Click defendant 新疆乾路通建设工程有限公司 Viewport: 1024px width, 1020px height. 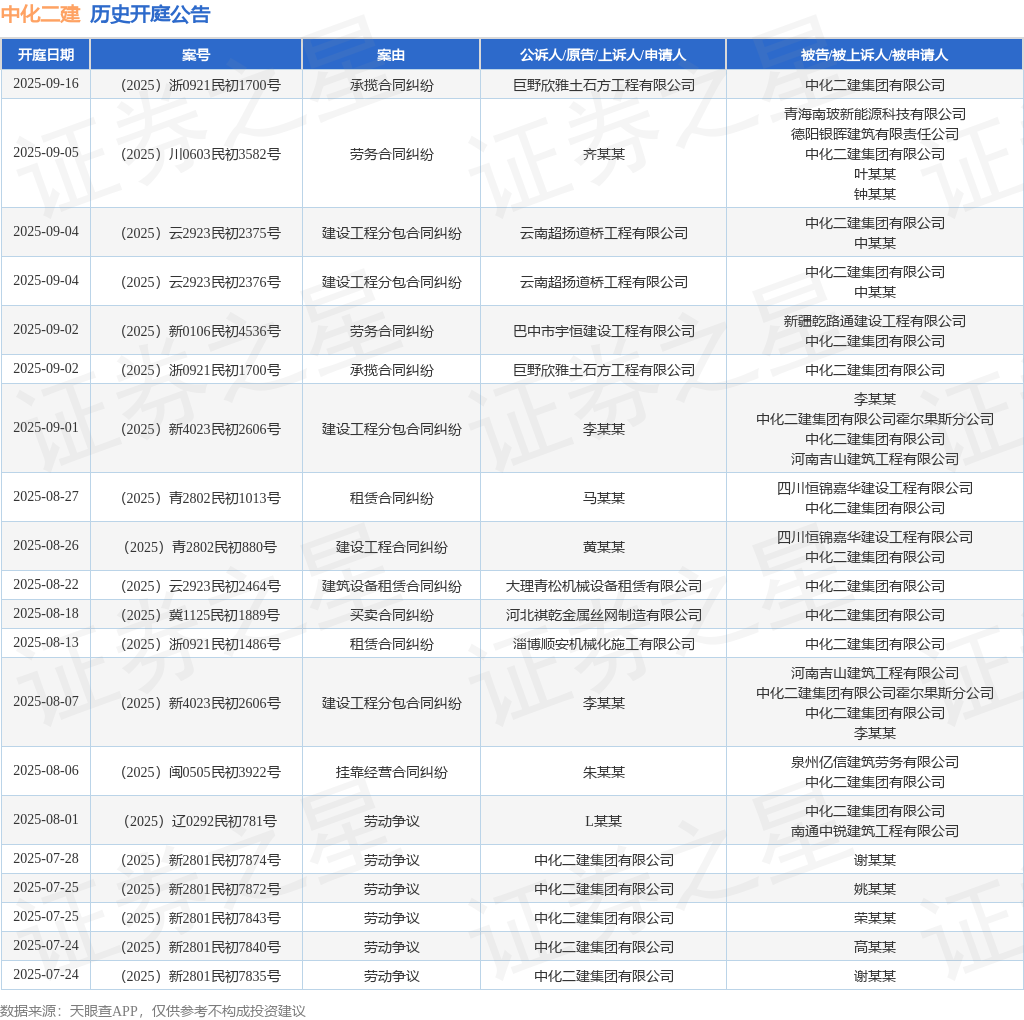coord(874,321)
